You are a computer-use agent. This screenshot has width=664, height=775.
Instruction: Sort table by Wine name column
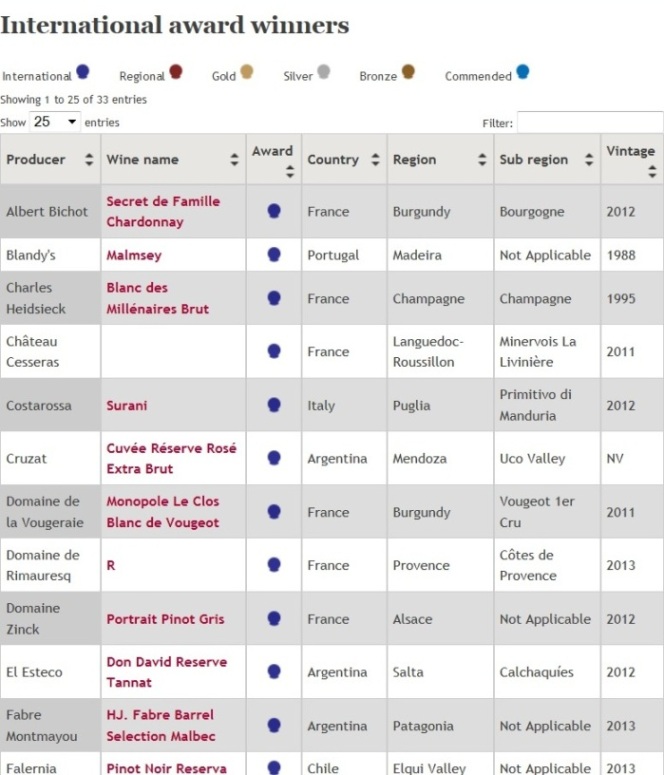pos(173,159)
